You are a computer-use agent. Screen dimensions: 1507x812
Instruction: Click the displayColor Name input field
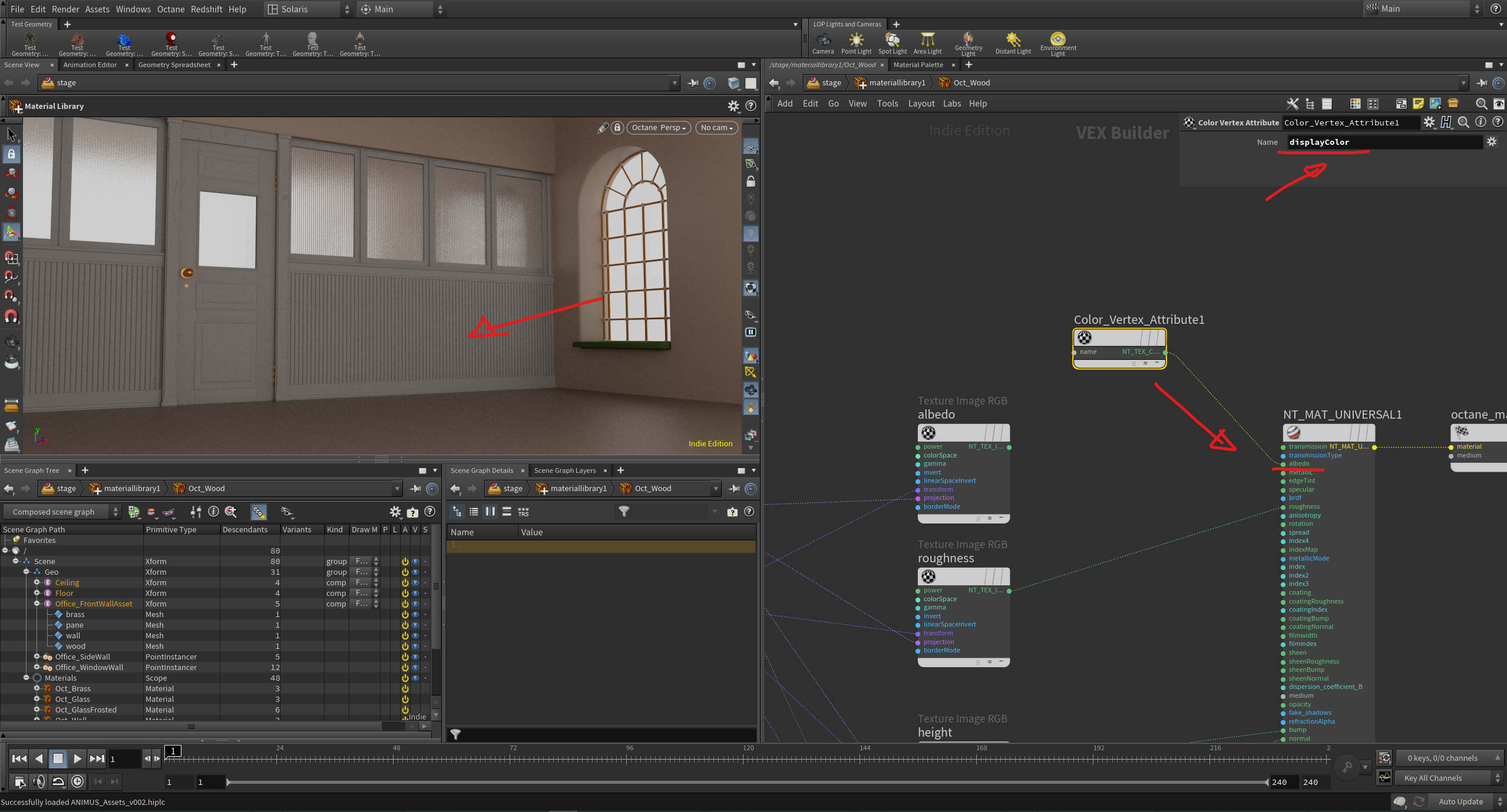[1383, 142]
